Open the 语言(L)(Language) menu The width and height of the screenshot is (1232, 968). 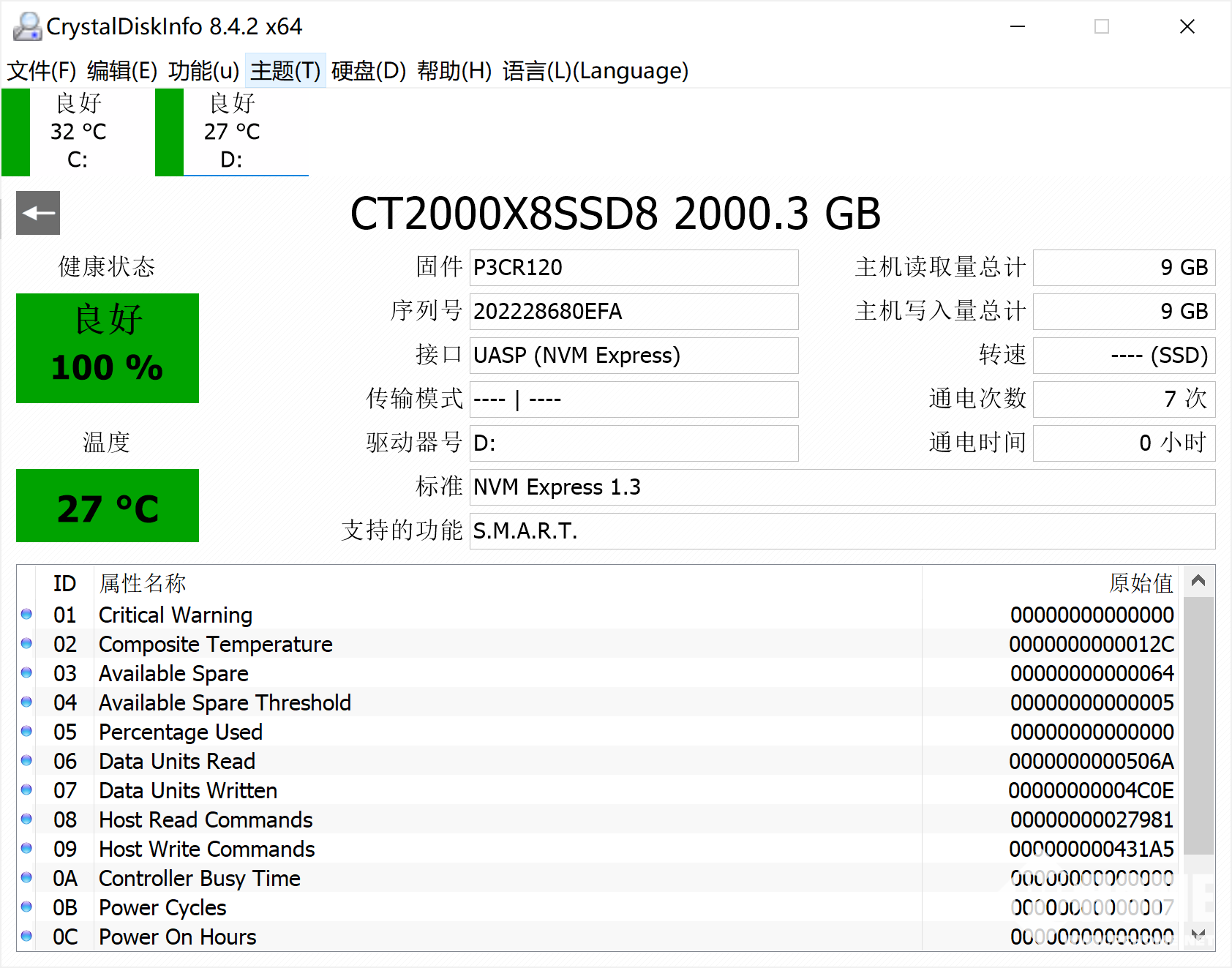595,71
